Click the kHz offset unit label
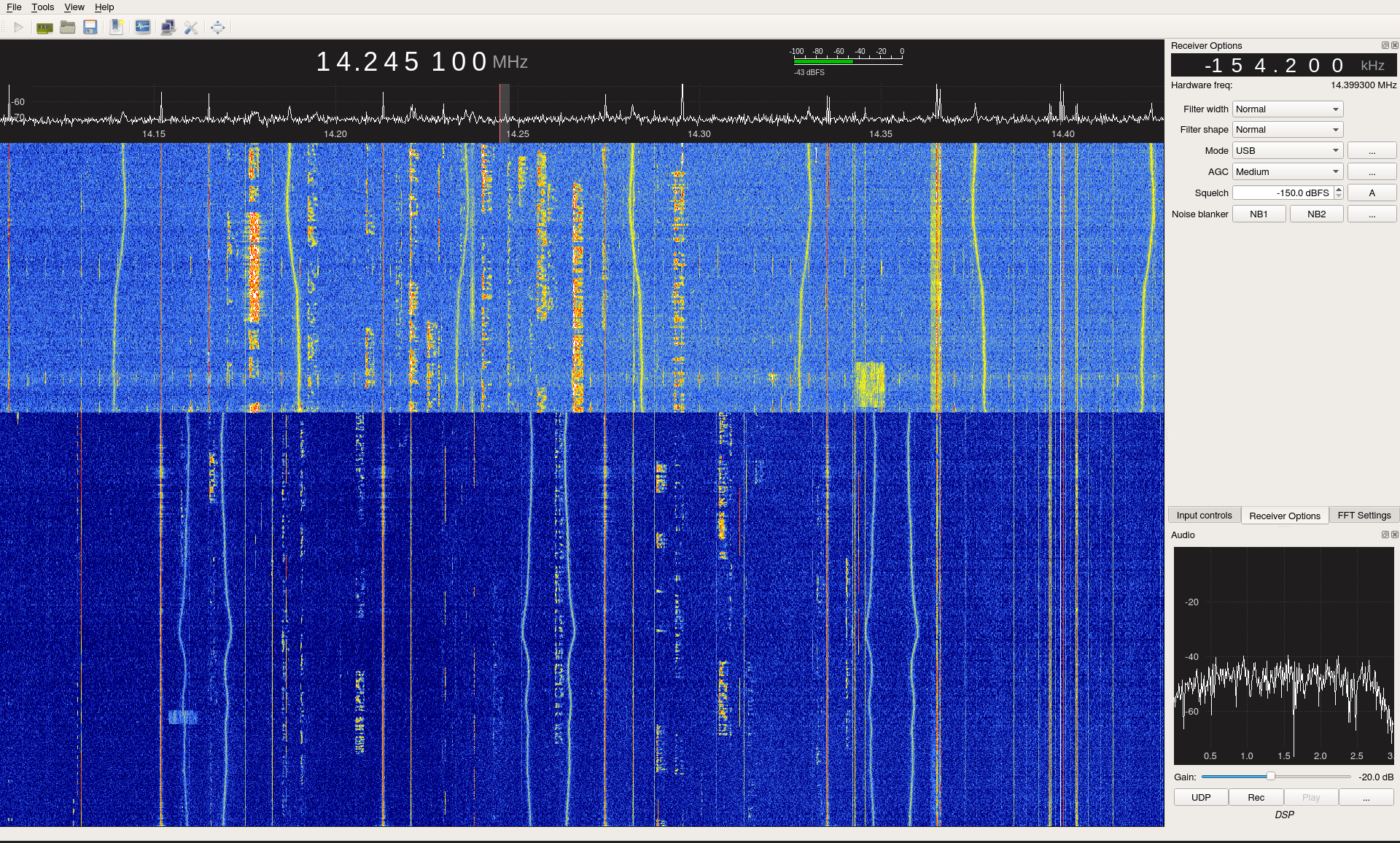Screen dimensions: 1400x843 (x=1372, y=66)
